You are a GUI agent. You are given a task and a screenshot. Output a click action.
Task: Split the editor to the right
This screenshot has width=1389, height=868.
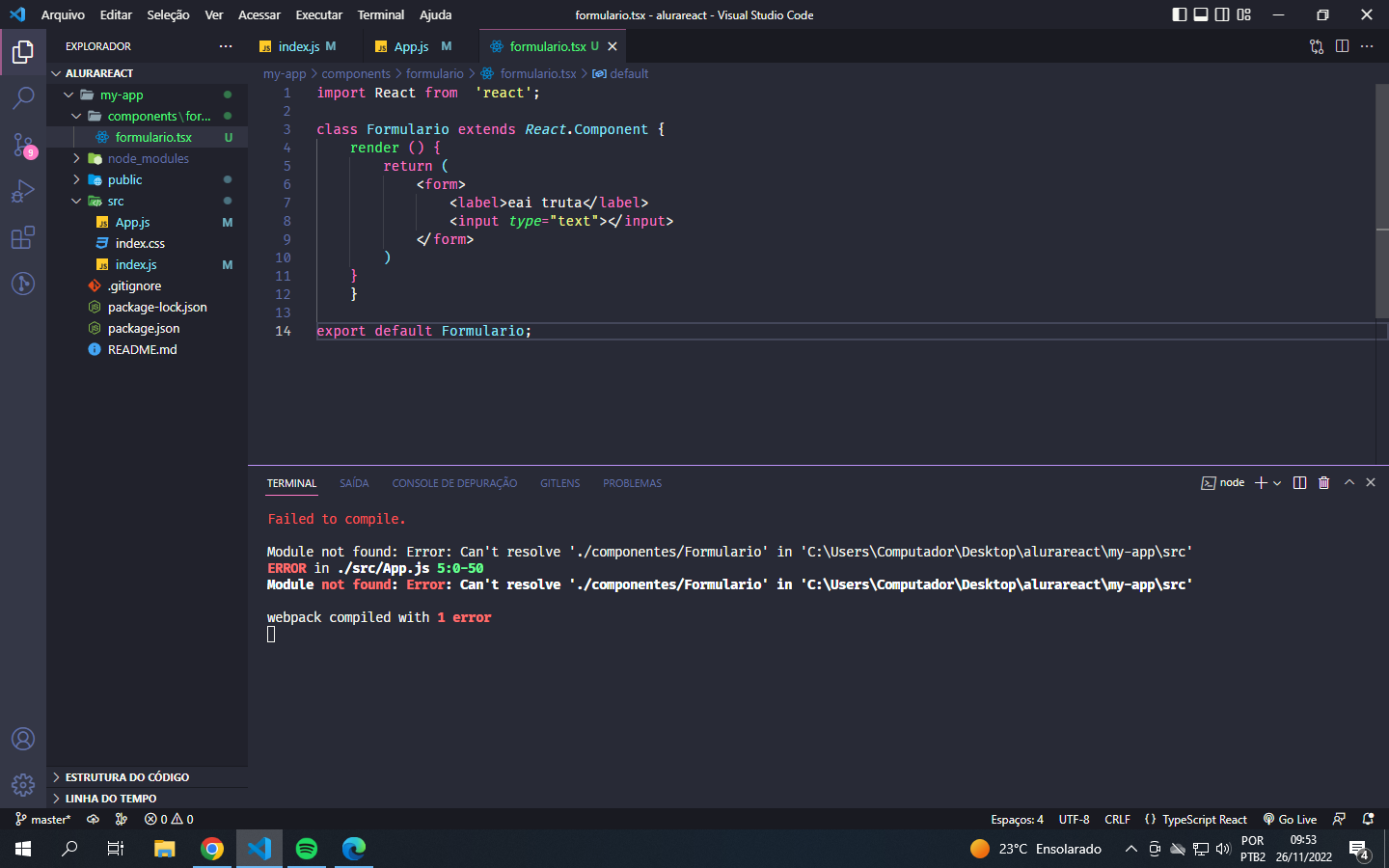click(1342, 46)
